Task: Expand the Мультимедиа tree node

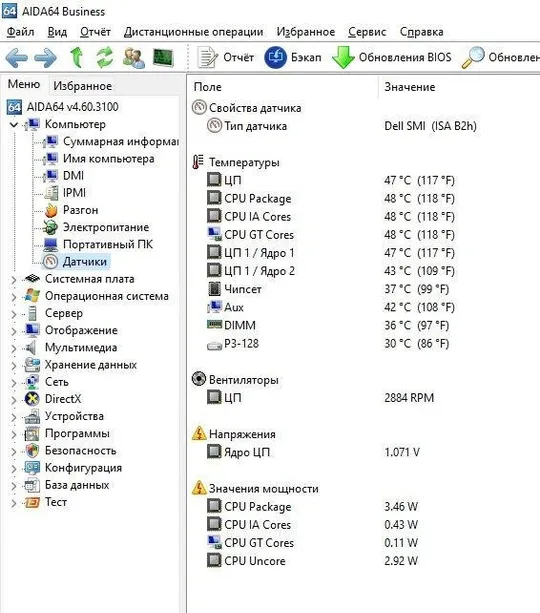Action: pyautogui.click(x=14, y=348)
